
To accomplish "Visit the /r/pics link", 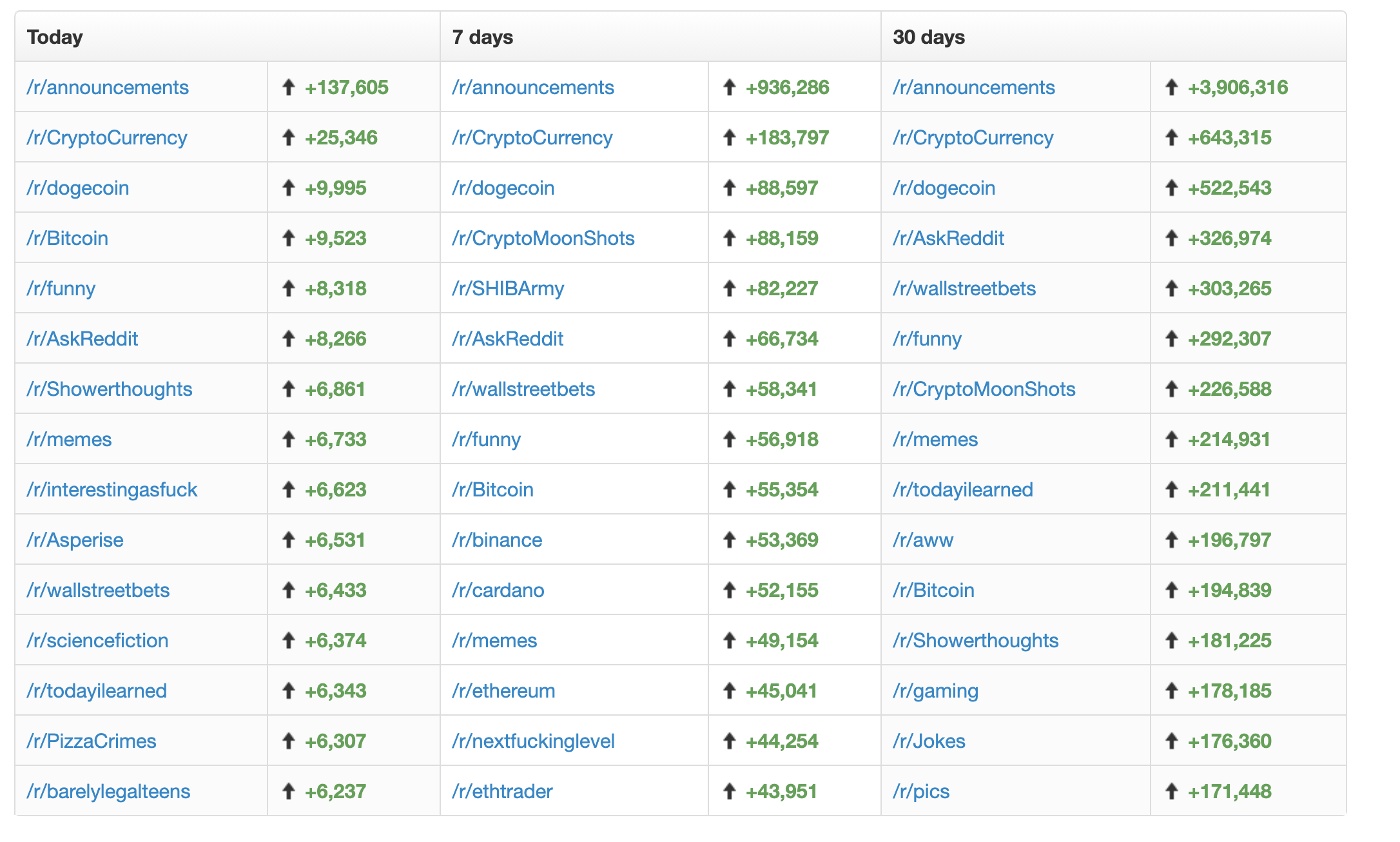I will [922, 791].
